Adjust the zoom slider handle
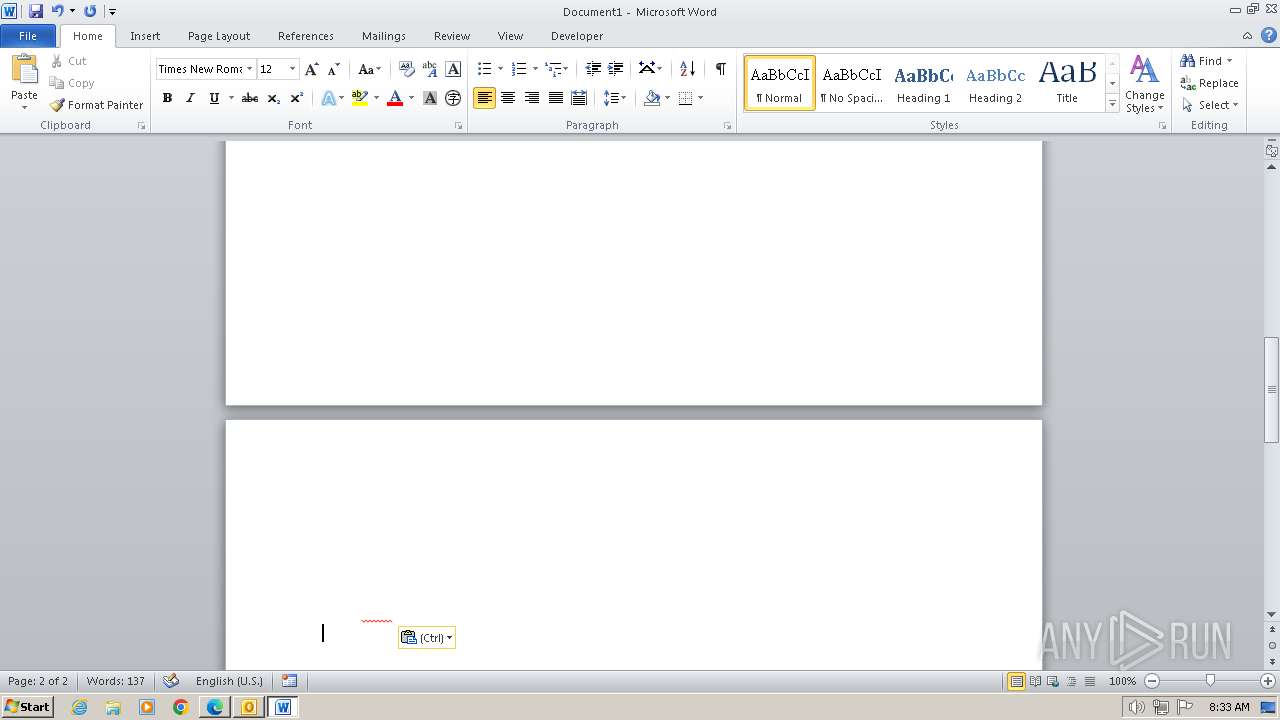The image size is (1280, 720). [x=1210, y=681]
